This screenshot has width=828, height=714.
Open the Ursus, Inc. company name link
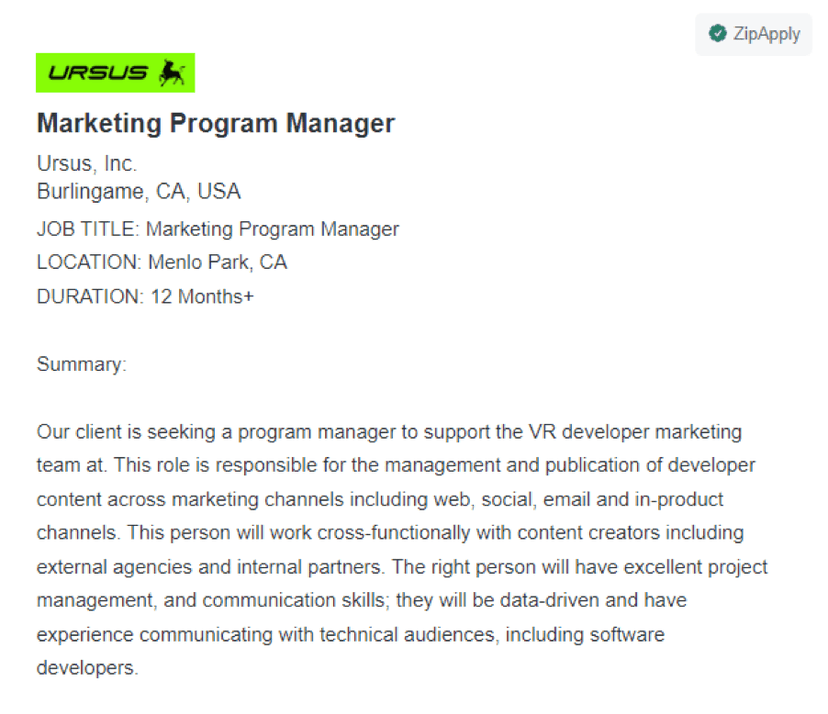click(x=86, y=162)
